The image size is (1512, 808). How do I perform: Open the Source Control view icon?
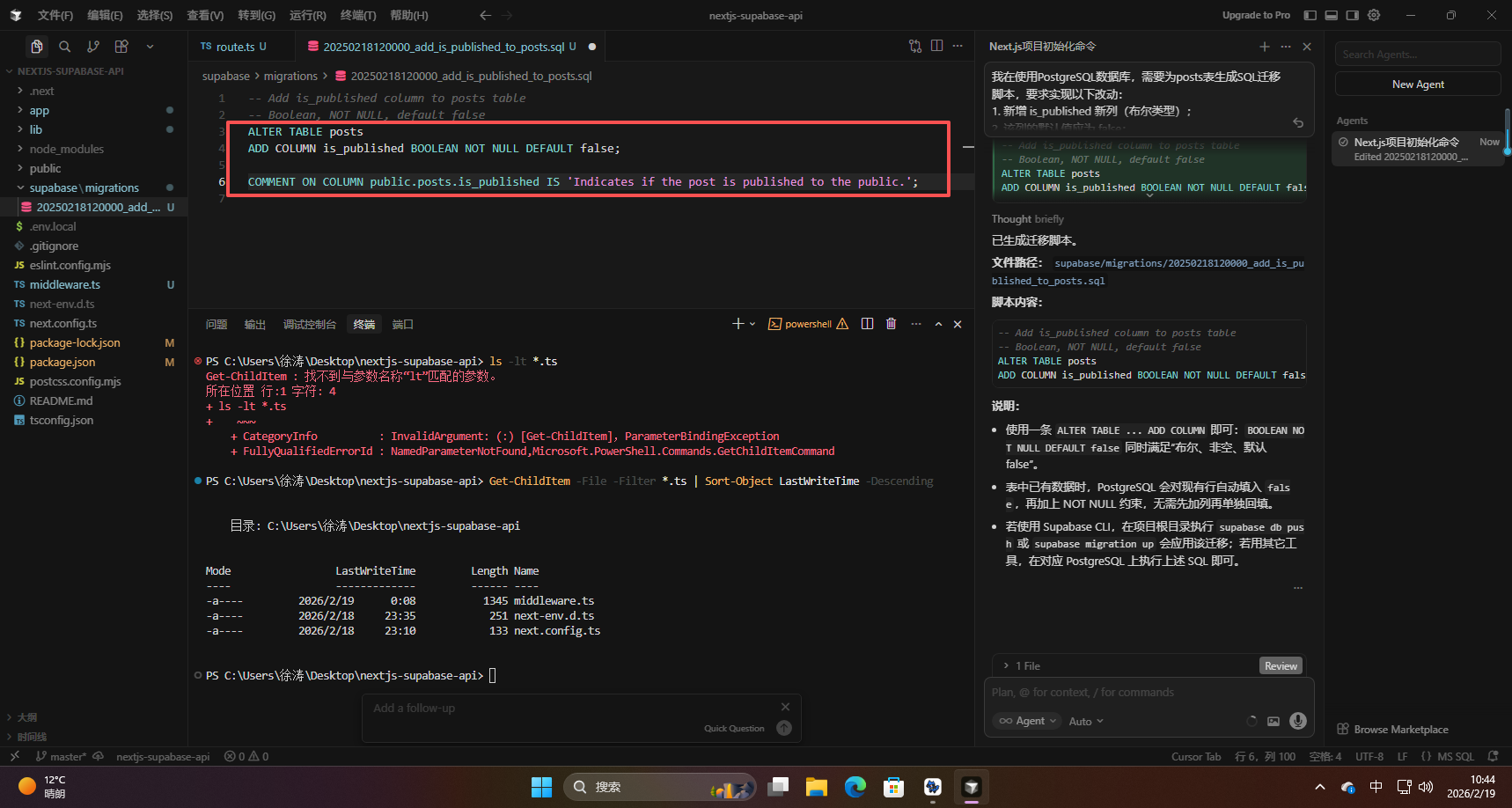click(x=93, y=47)
